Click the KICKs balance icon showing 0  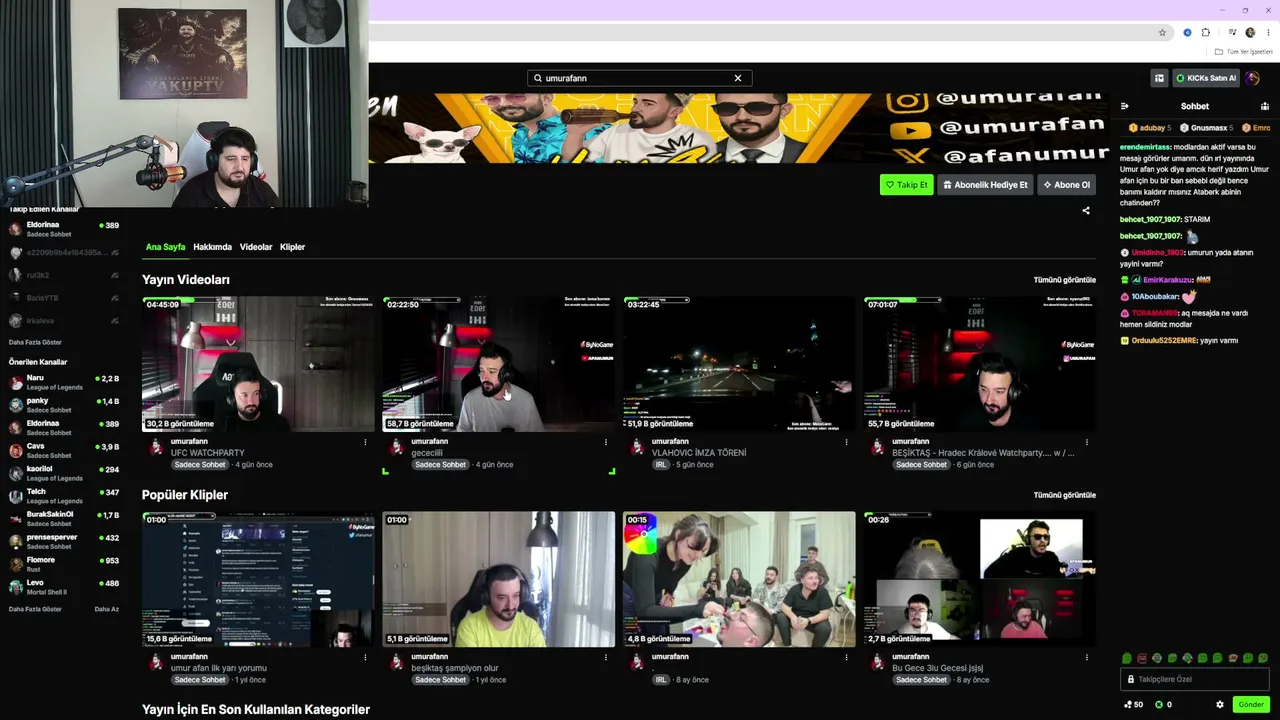click(1163, 704)
